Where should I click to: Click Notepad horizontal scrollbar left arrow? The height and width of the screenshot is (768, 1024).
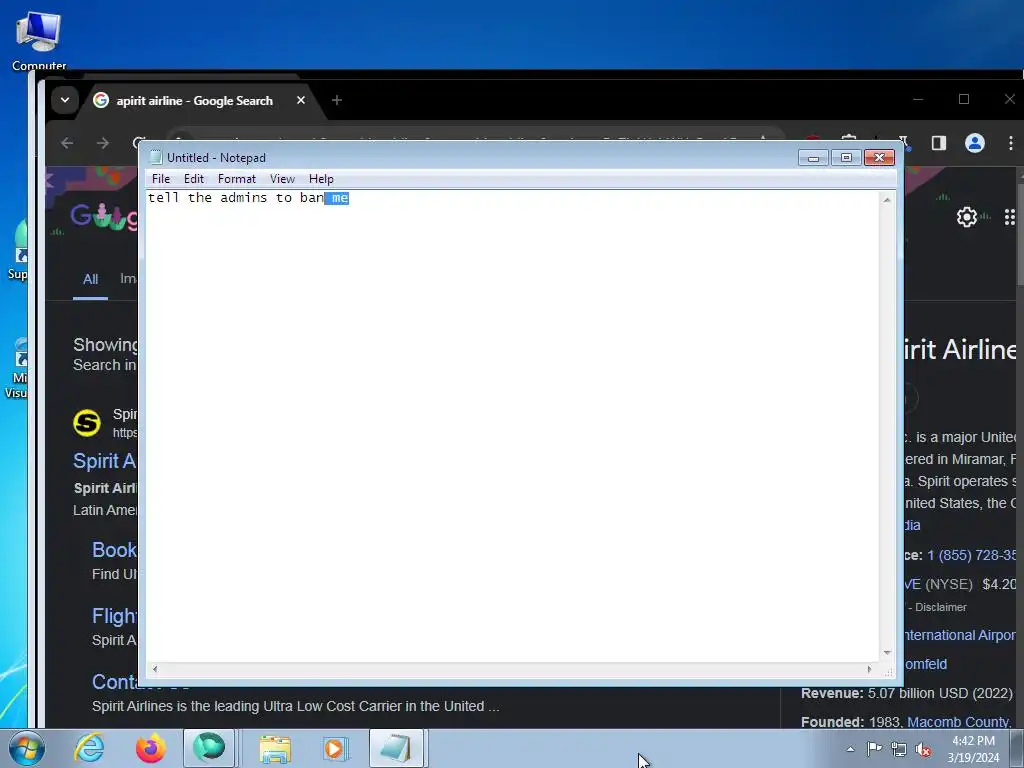155,669
